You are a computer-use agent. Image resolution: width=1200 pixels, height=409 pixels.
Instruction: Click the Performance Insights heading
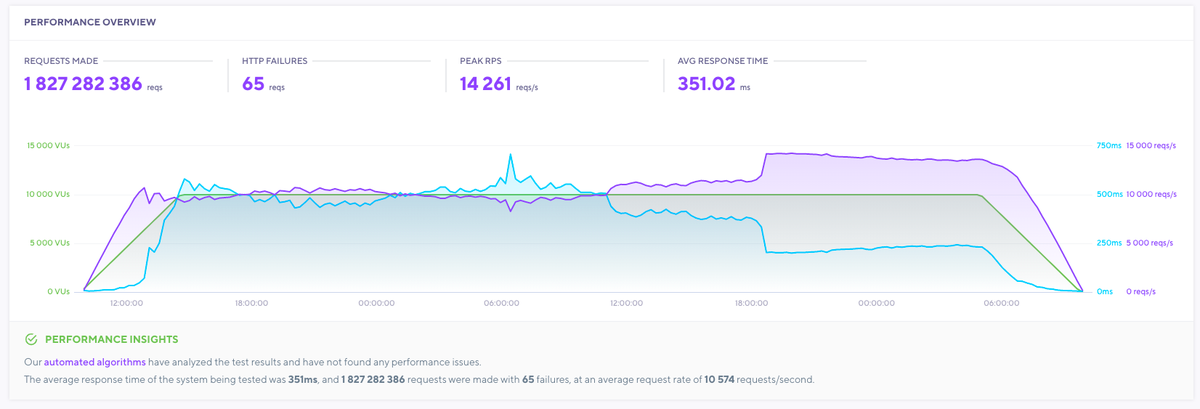pyautogui.click(x=112, y=340)
